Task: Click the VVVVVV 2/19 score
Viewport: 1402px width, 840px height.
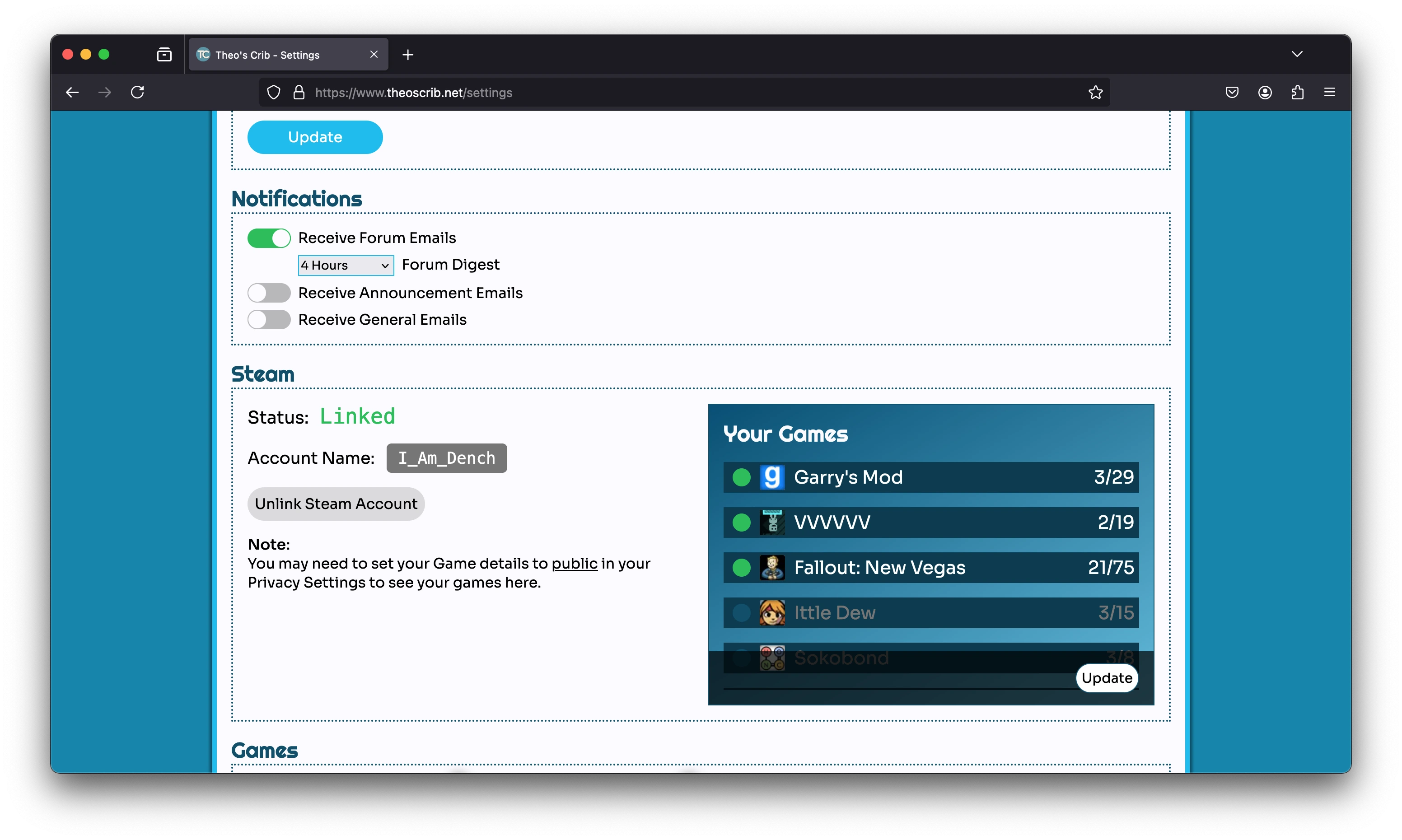Action: point(1115,522)
